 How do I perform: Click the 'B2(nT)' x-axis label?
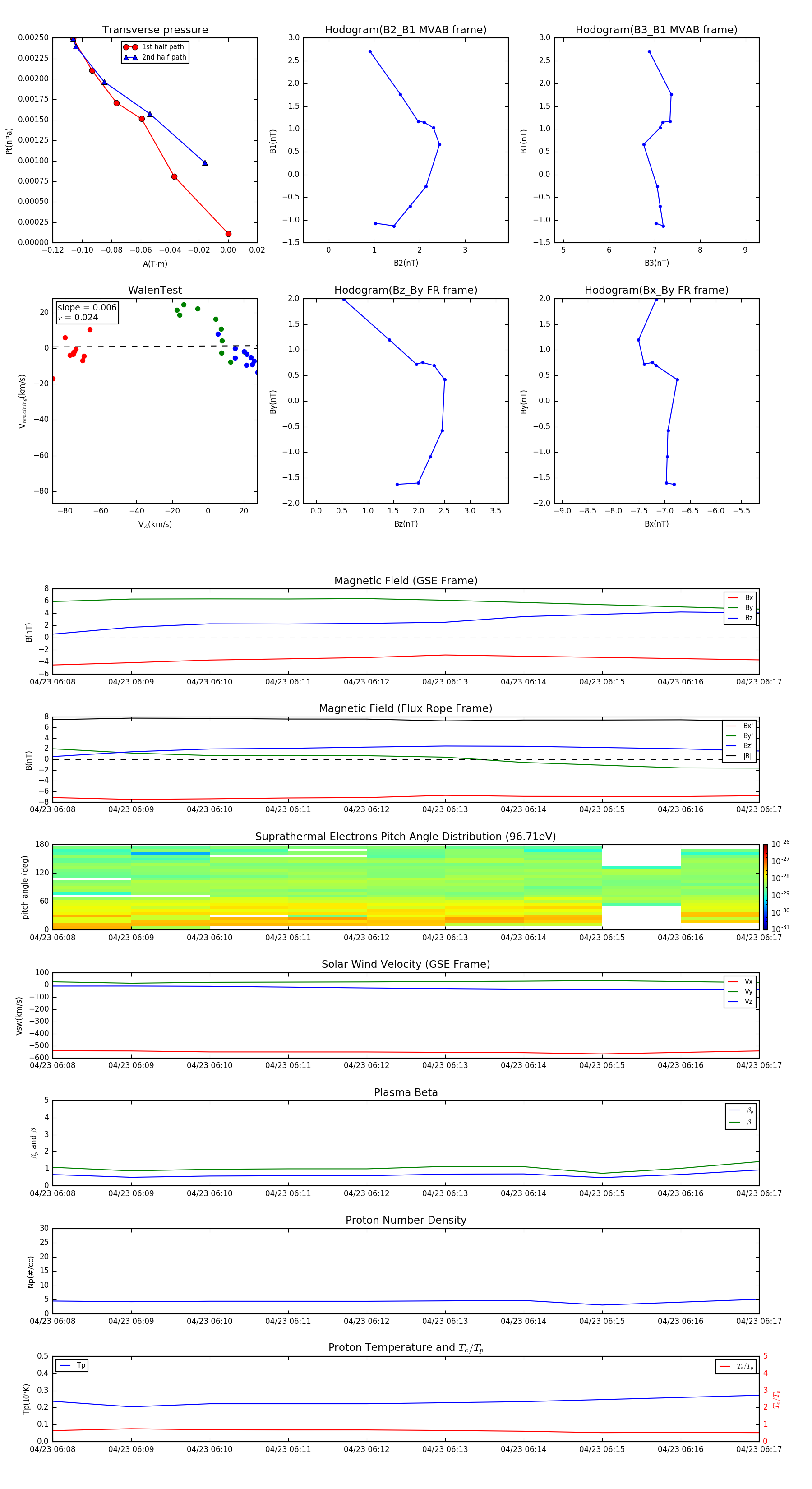coord(406,263)
